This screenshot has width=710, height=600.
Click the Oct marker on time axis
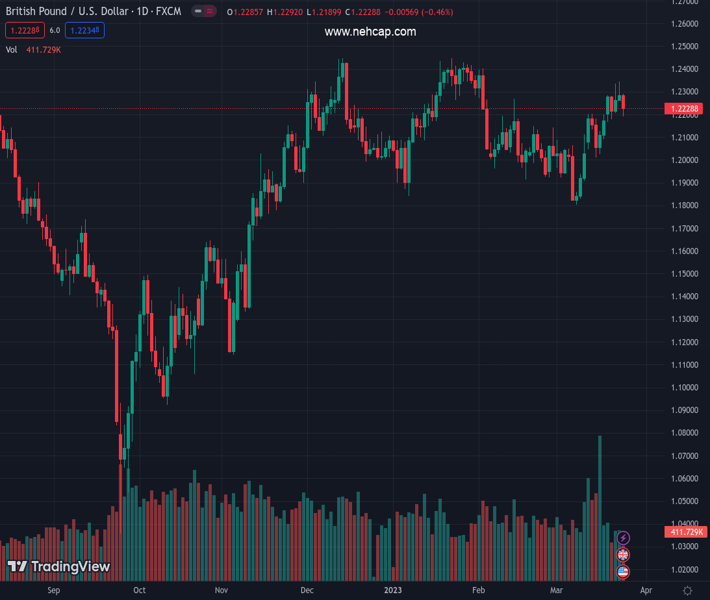pyautogui.click(x=139, y=591)
